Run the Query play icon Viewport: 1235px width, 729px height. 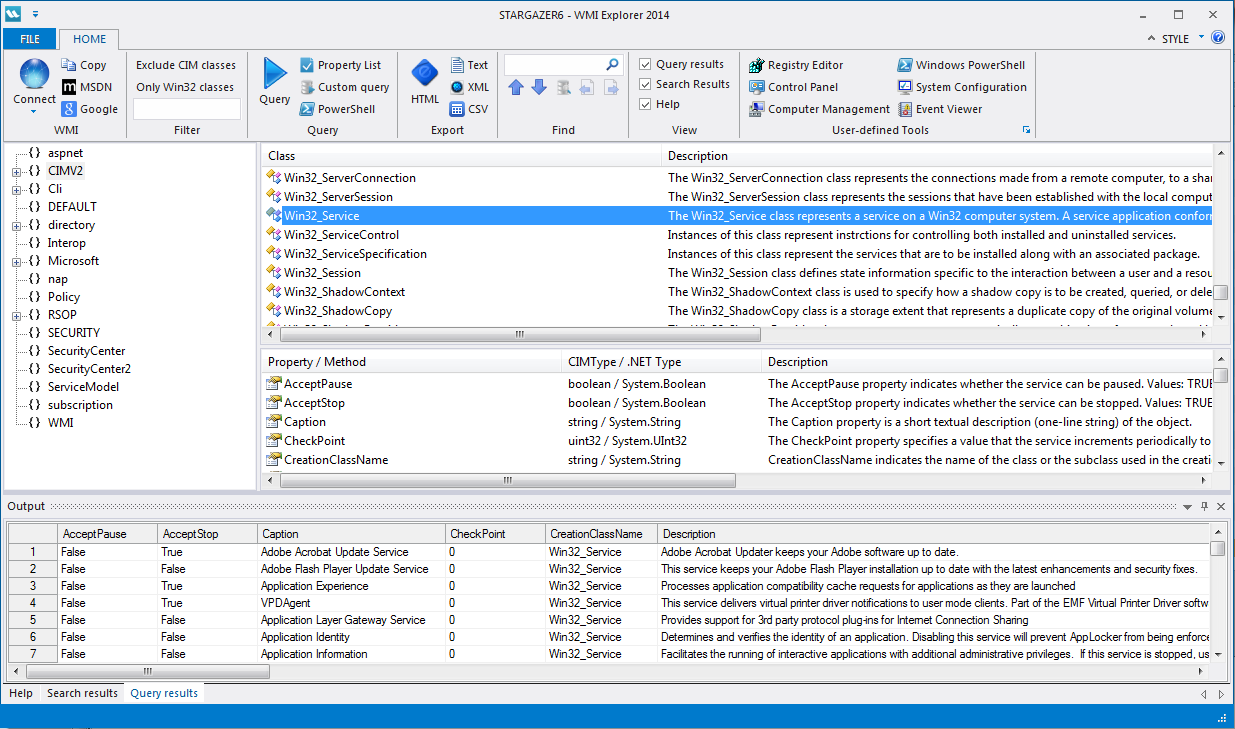tap(274, 75)
